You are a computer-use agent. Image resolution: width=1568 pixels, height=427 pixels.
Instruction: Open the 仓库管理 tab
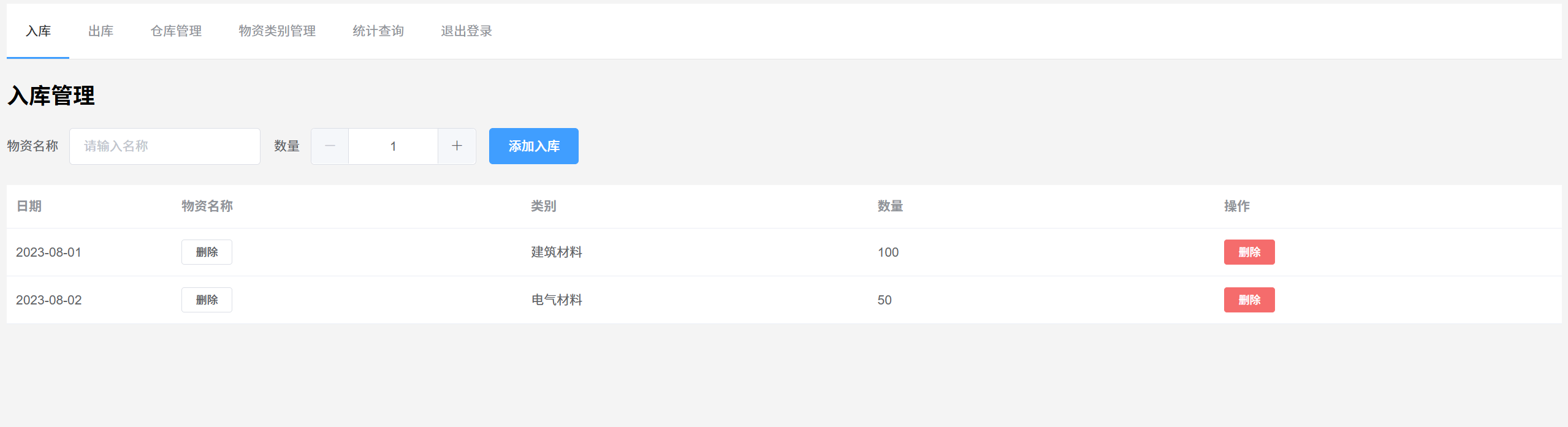(176, 31)
